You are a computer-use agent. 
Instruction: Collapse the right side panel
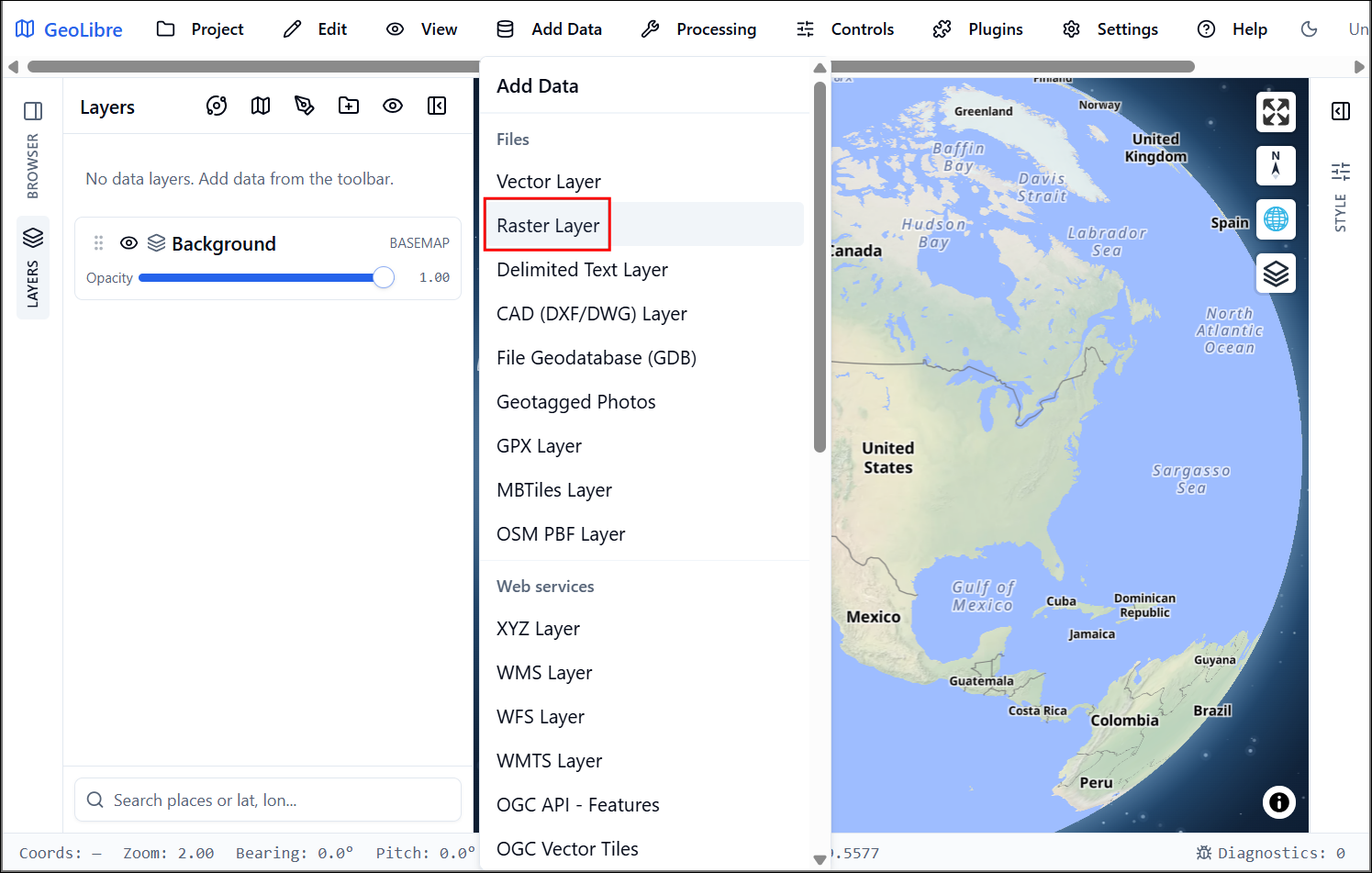coord(1341,111)
